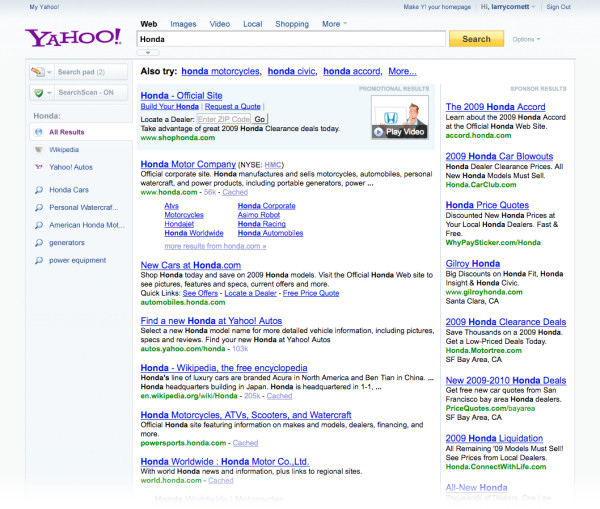Open 2009 Honda Liquidation ad
The height and width of the screenshot is (509, 600).
click(x=494, y=438)
